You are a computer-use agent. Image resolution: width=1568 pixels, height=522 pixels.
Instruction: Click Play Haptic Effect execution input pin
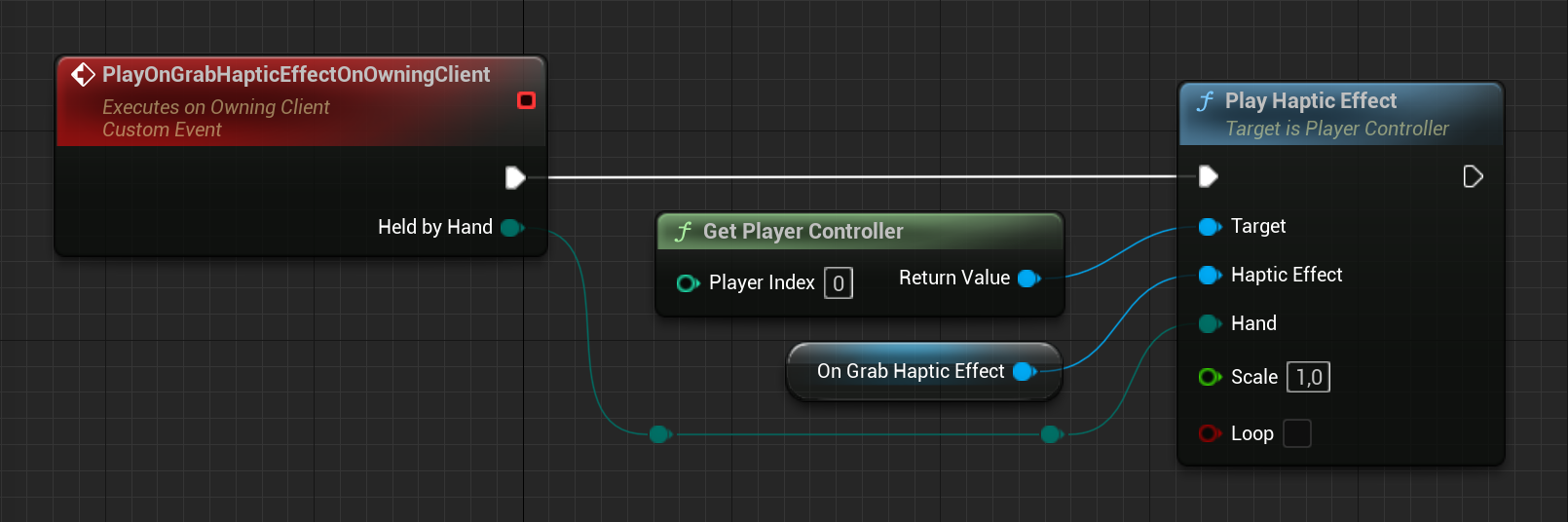[1209, 176]
